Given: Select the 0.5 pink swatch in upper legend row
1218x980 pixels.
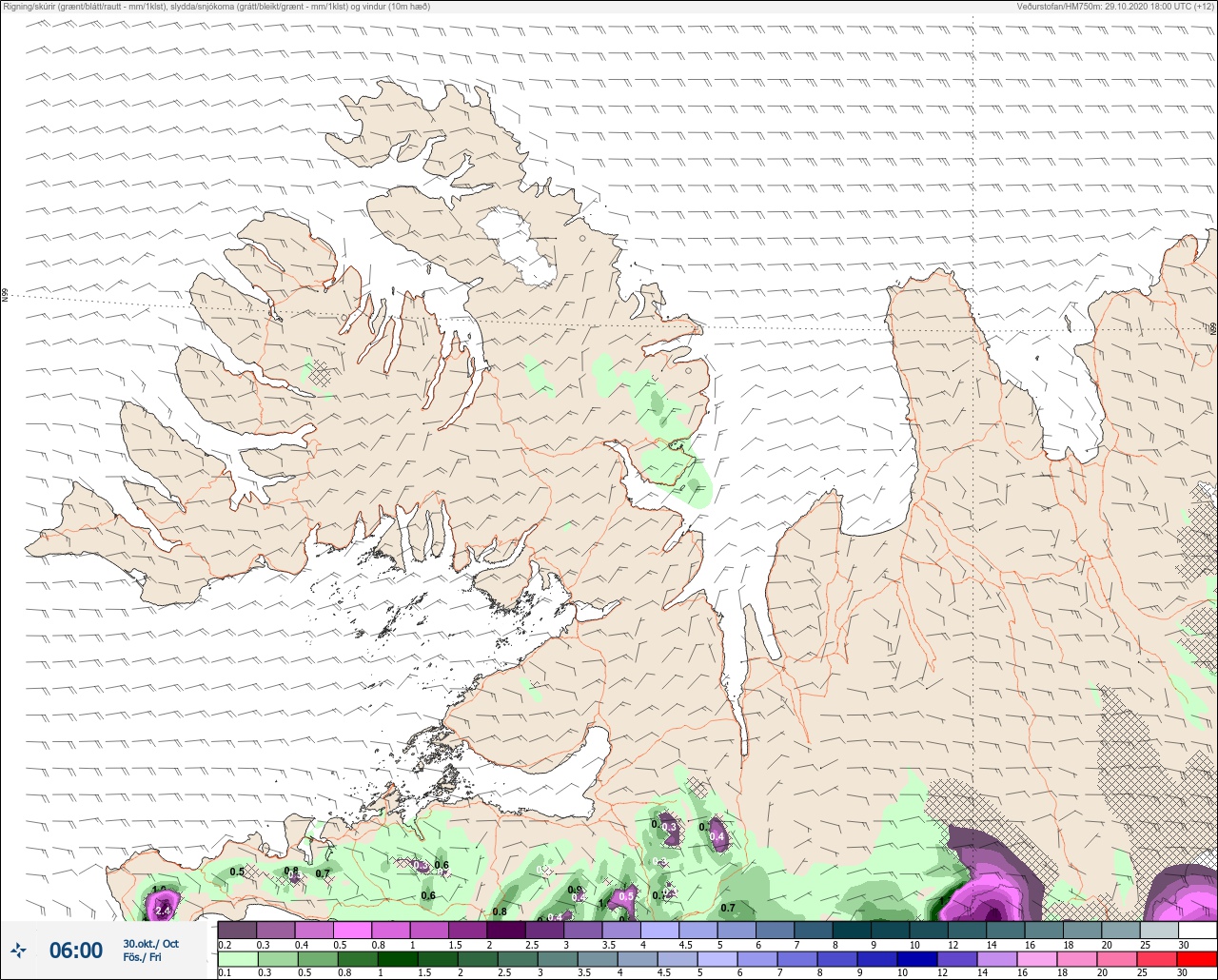Looking at the screenshot, I should pos(352,930).
